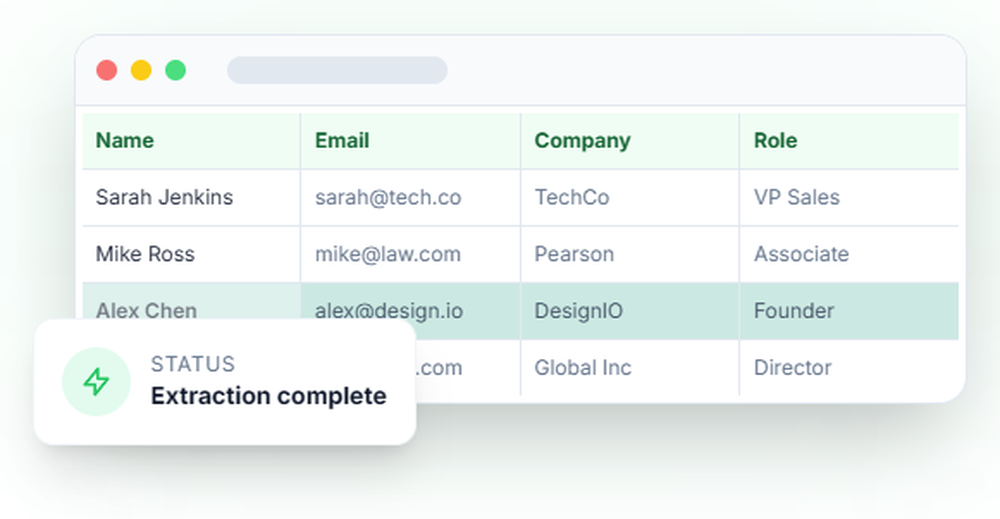Open the sarah@tech.co email address

click(388, 197)
